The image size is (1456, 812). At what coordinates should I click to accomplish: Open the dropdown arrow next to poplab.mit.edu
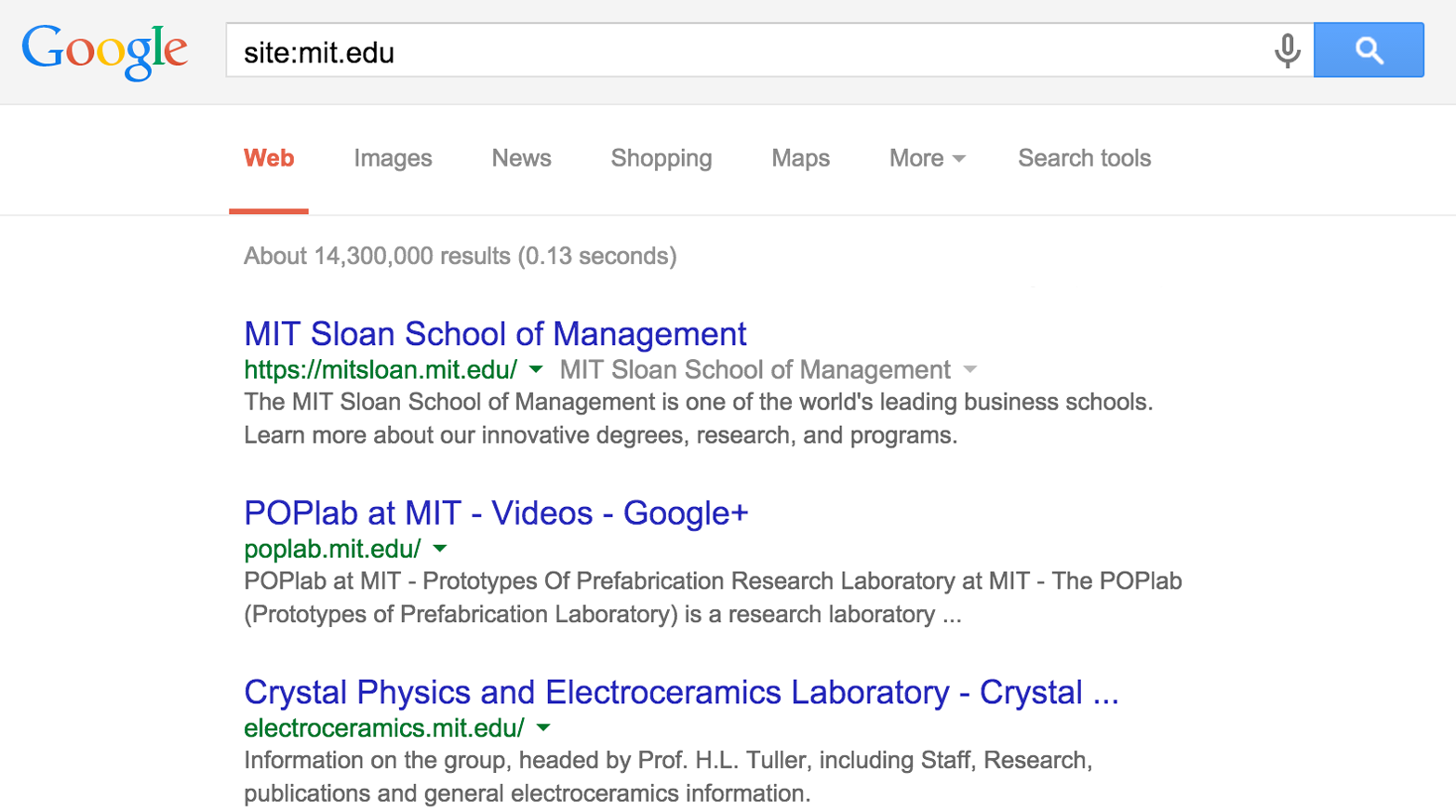point(438,549)
